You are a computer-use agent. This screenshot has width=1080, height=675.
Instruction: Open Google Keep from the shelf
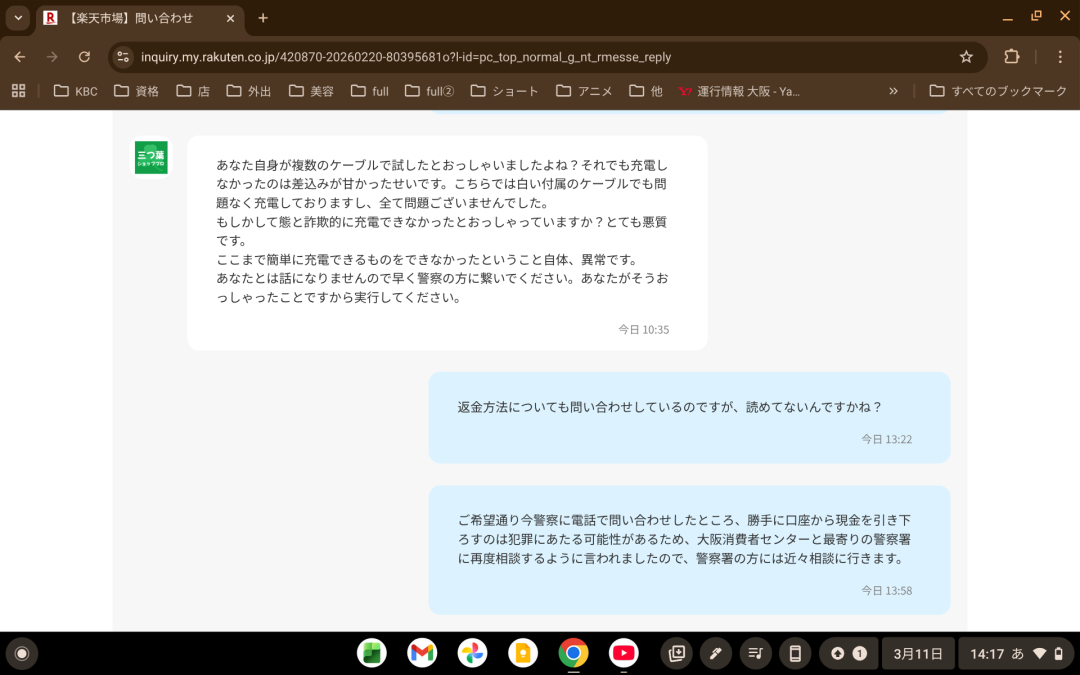tap(522, 653)
